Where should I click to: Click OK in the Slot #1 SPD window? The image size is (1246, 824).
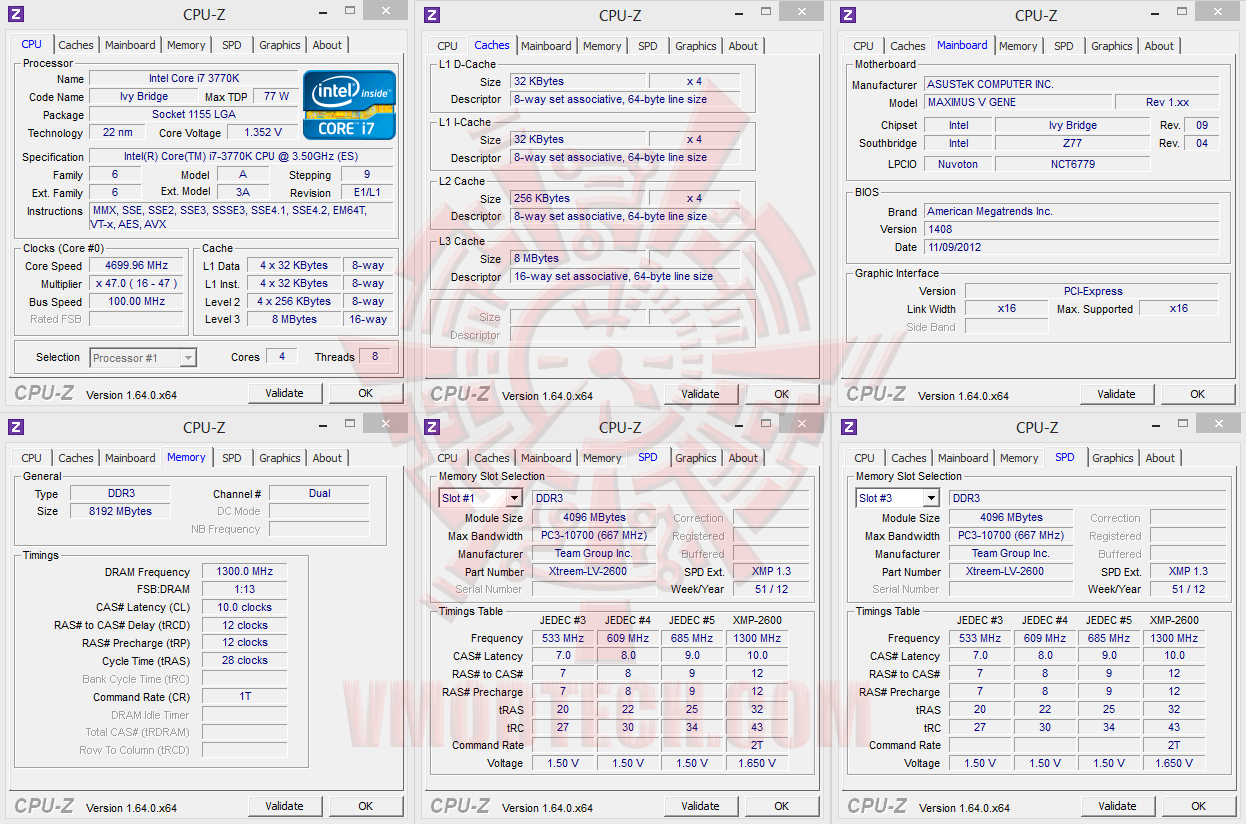(782, 806)
